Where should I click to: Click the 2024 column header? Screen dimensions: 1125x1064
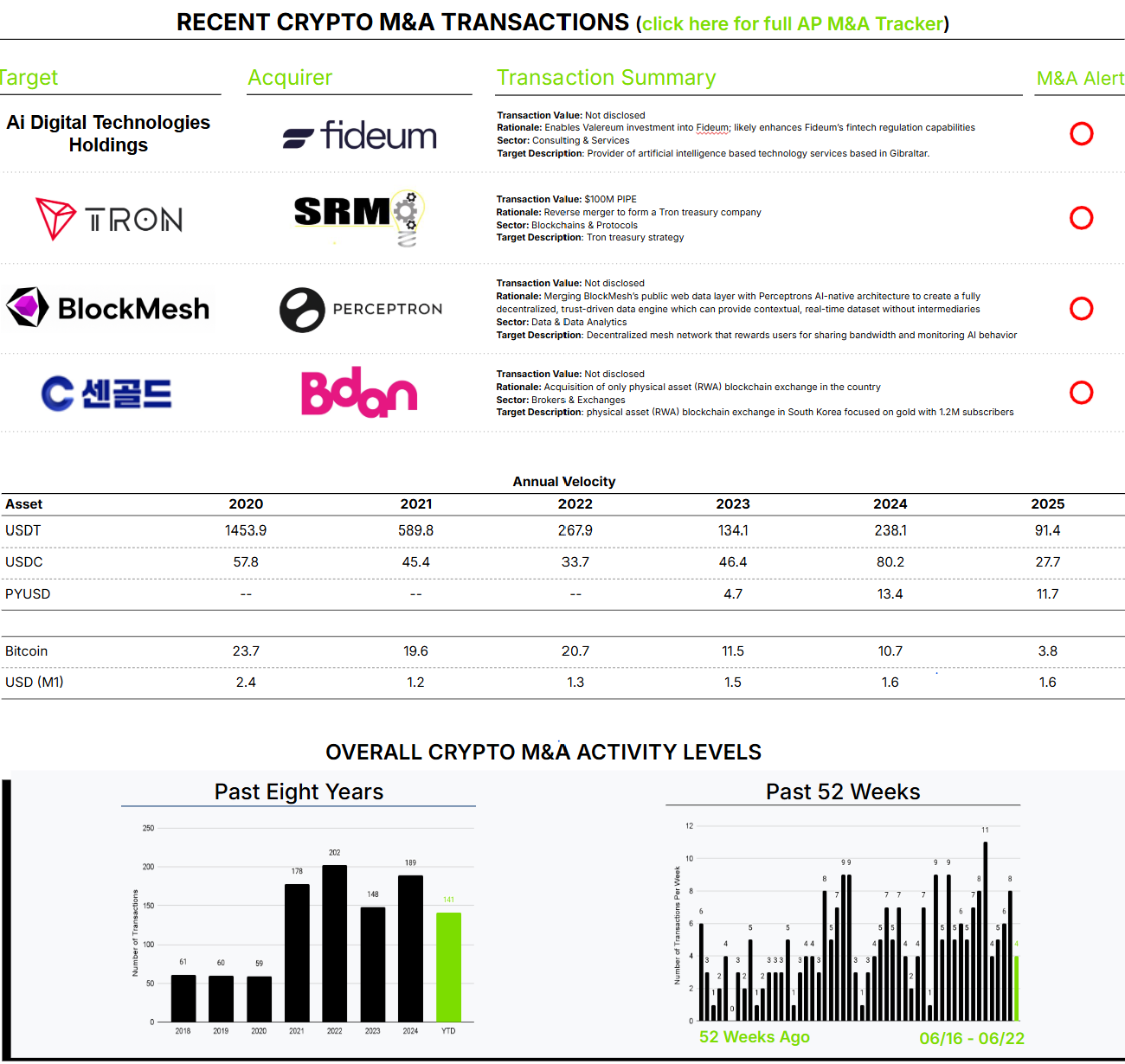coord(890,504)
